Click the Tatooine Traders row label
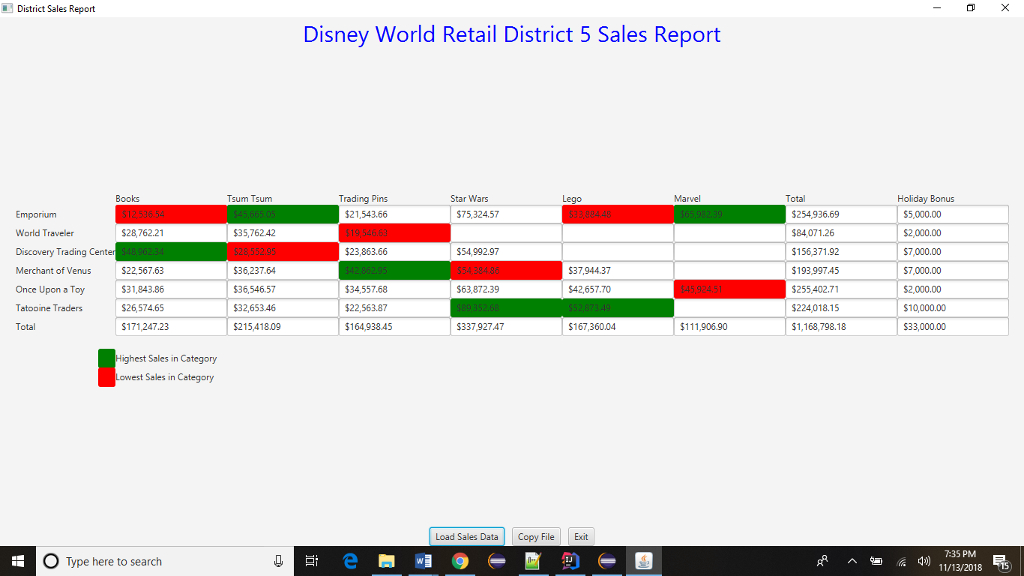Screen dimensions: 1024x576 coord(49,308)
